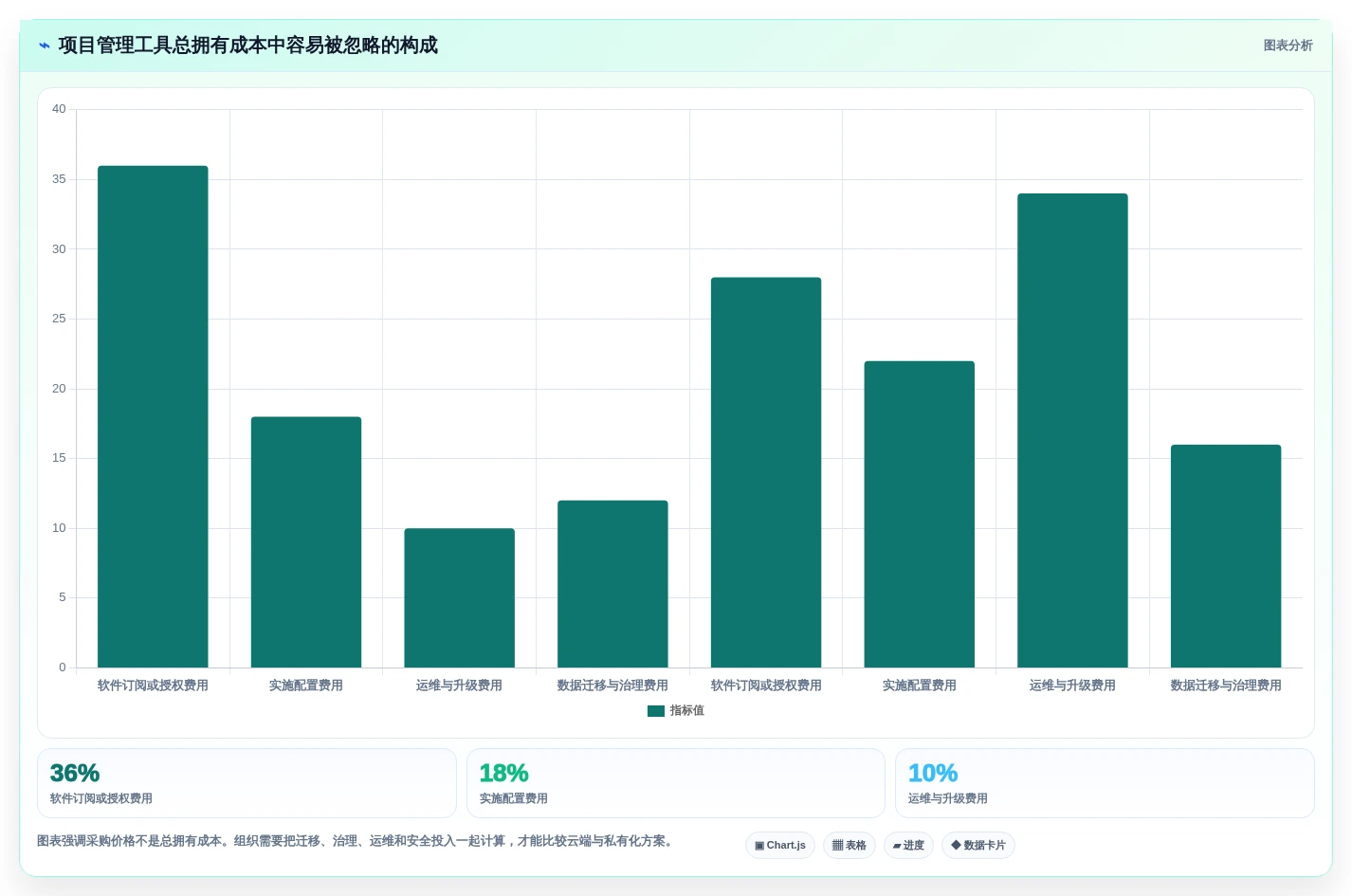Image resolution: width=1352 pixels, height=896 pixels.
Task: Click the 10% 运维与升级费用 data card
Action: click(x=1105, y=783)
